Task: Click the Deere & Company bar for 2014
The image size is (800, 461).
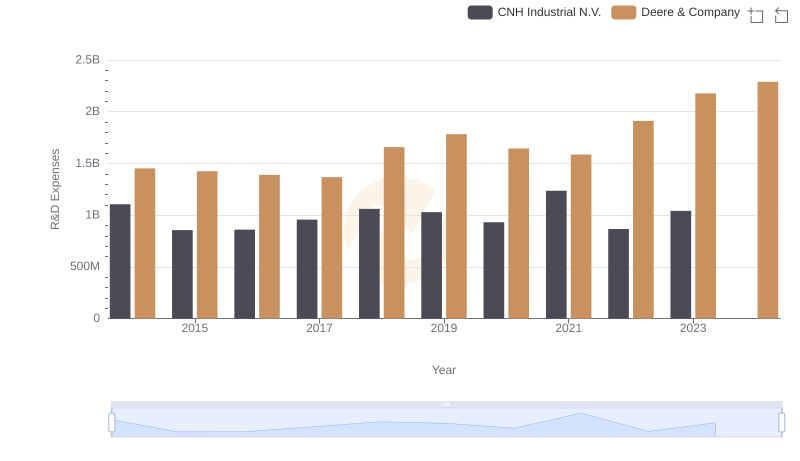Action: (145, 243)
